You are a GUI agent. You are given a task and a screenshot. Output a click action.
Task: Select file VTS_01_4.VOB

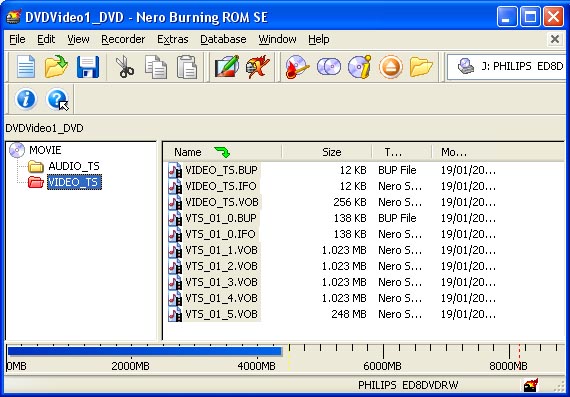coord(221,298)
